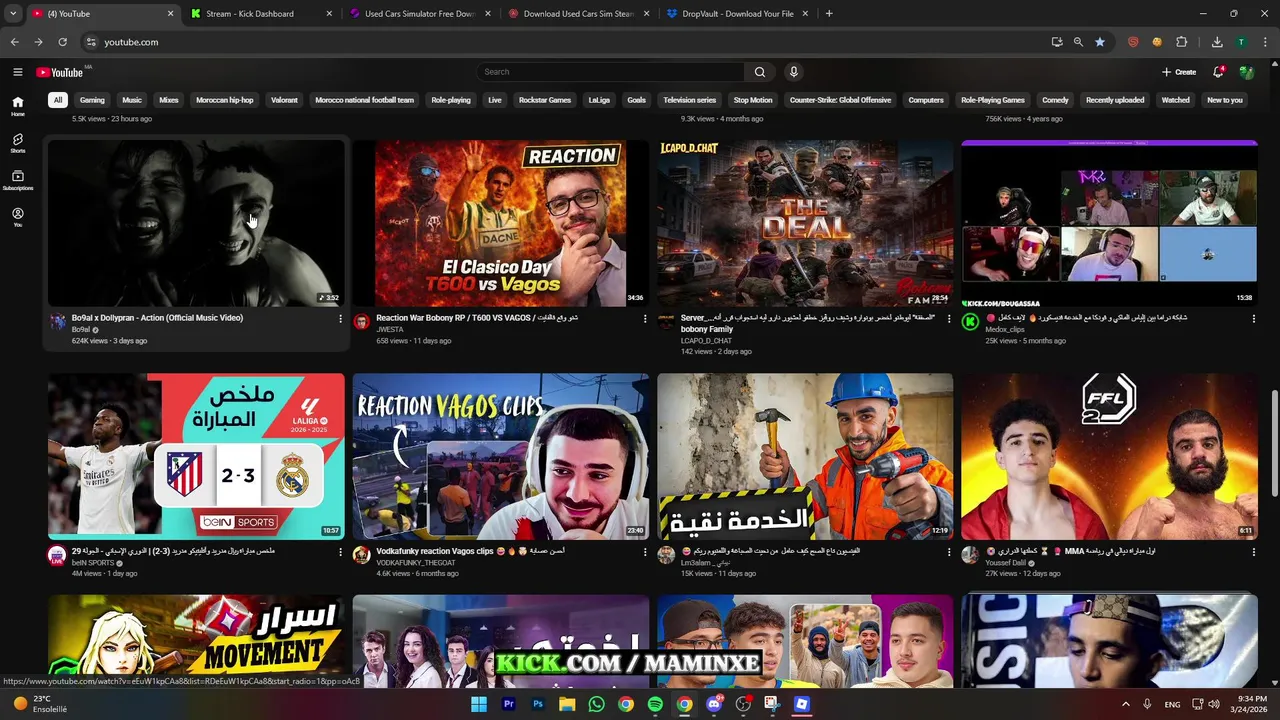1280x720 pixels.
Task: Select the Recently uploaded chip
Action: (1115, 100)
